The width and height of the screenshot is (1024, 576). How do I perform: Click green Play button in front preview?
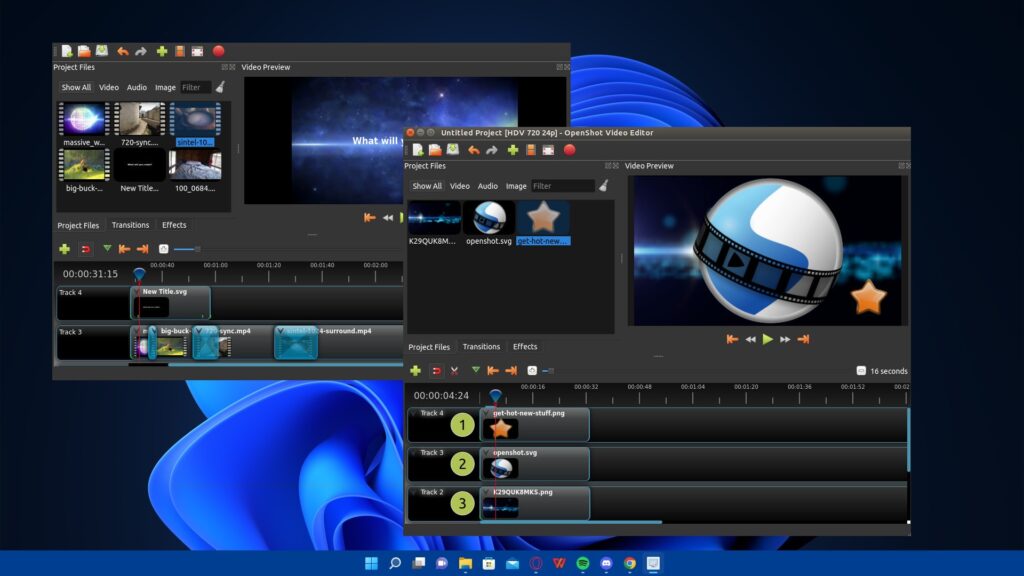[x=768, y=339]
